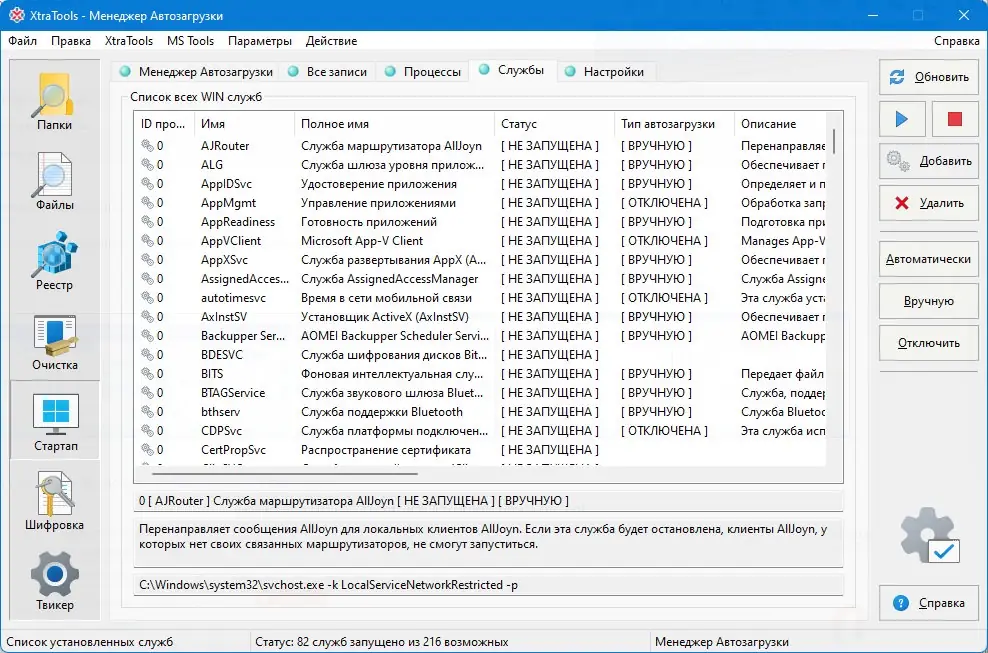Click the Обновить button
The image size is (988, 653).
coord(929,77)
